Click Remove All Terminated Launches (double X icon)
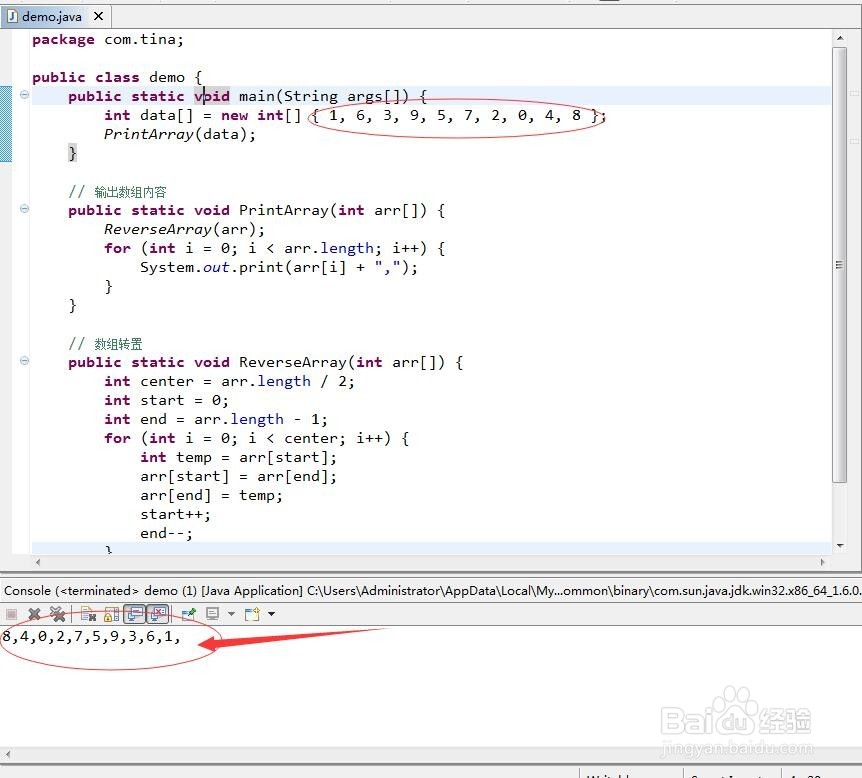This screenshot has width=862, height=778. point(58,614)
